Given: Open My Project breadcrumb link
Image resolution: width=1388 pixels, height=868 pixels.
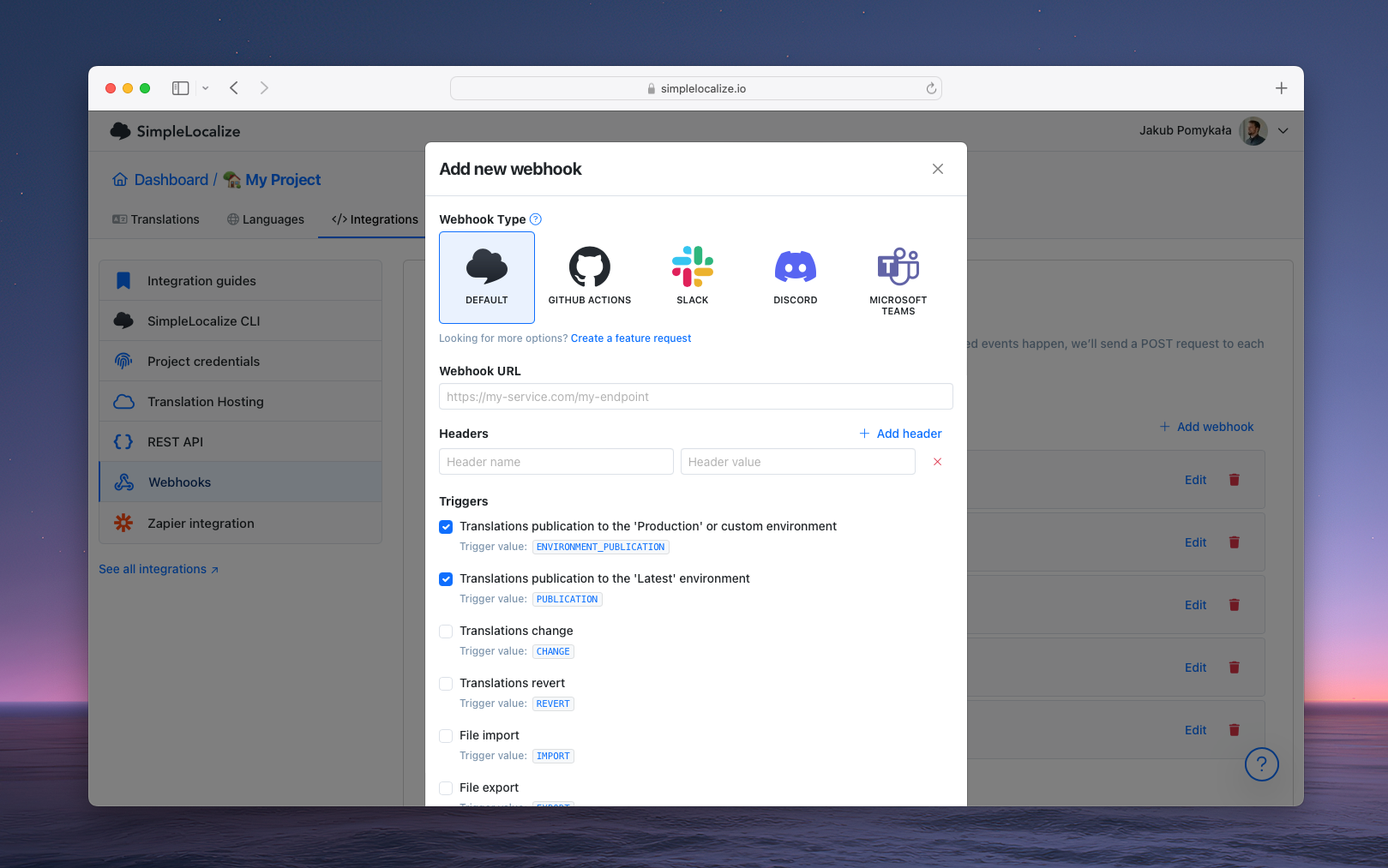Looking at the screenshot, I should pyautogui.click(x=273, y=180).
